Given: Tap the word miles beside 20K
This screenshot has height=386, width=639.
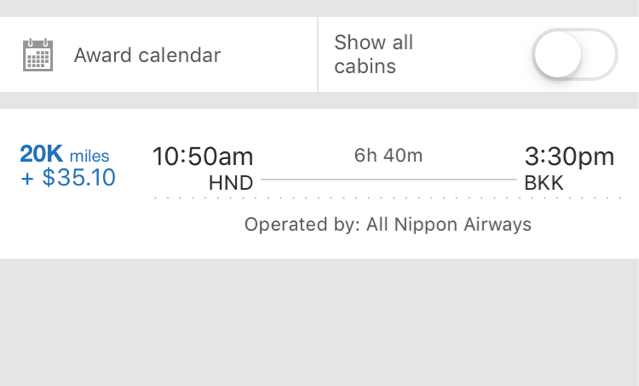Looking at the screenshot, I should (89, 156).
